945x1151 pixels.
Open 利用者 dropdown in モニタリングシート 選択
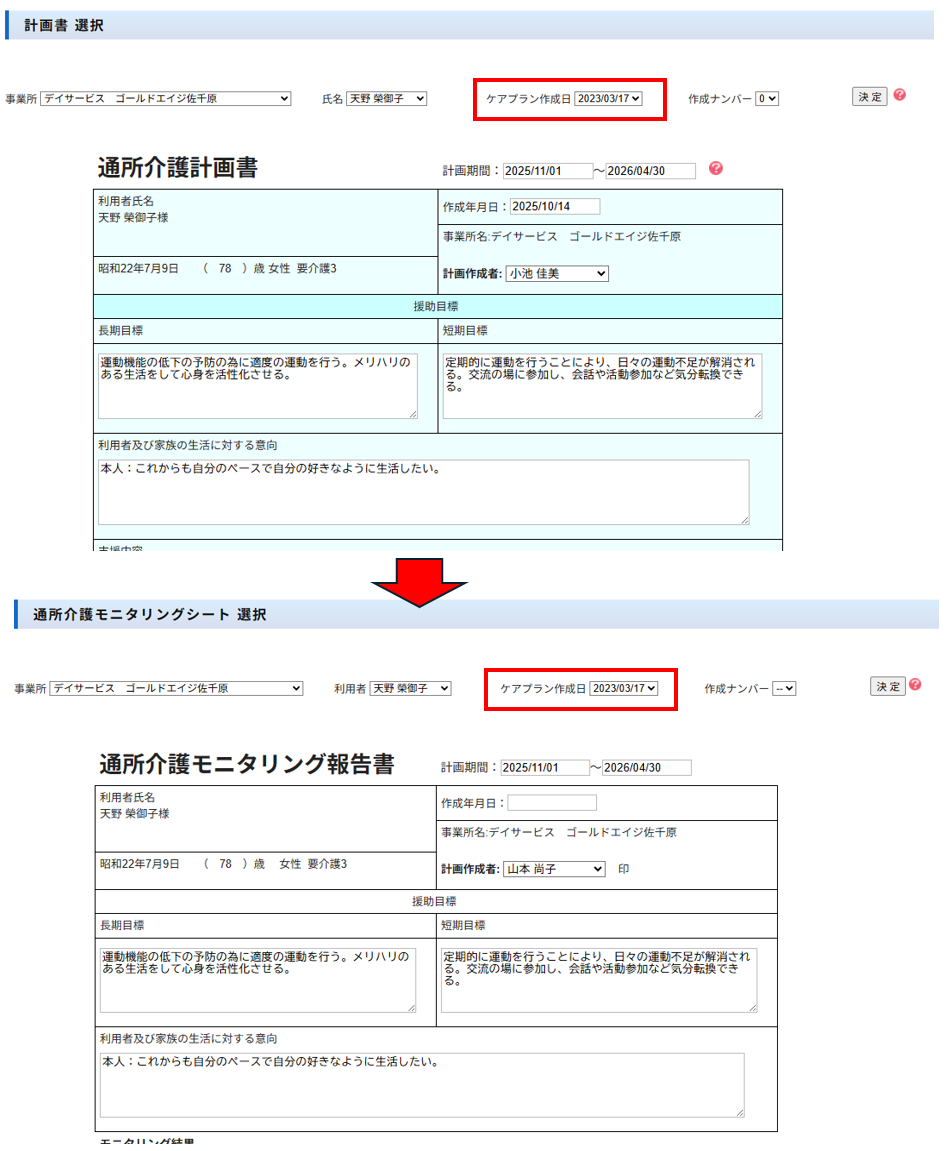(410, 689)
